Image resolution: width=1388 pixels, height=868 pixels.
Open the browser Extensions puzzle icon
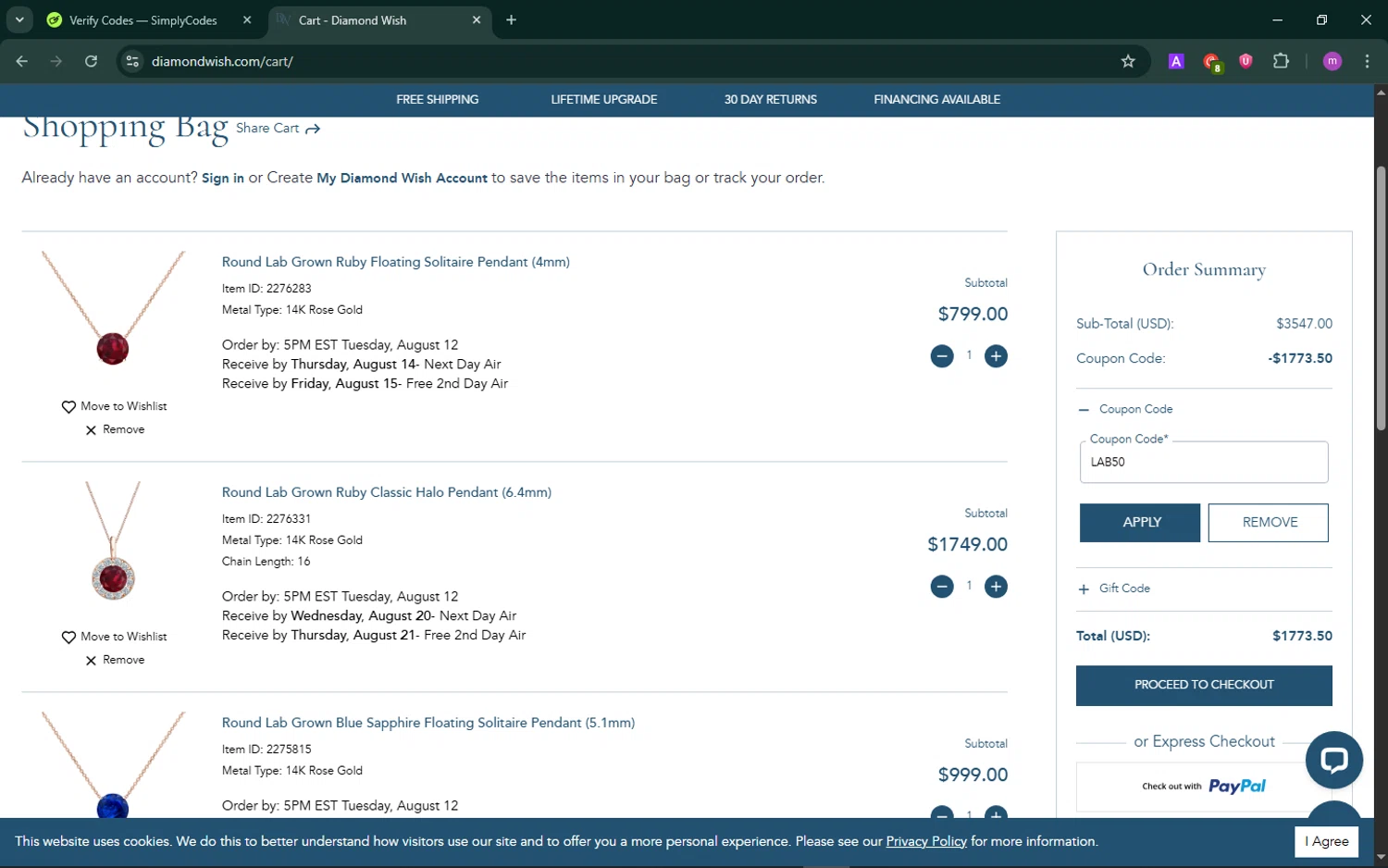click(x=1281, y=61)
